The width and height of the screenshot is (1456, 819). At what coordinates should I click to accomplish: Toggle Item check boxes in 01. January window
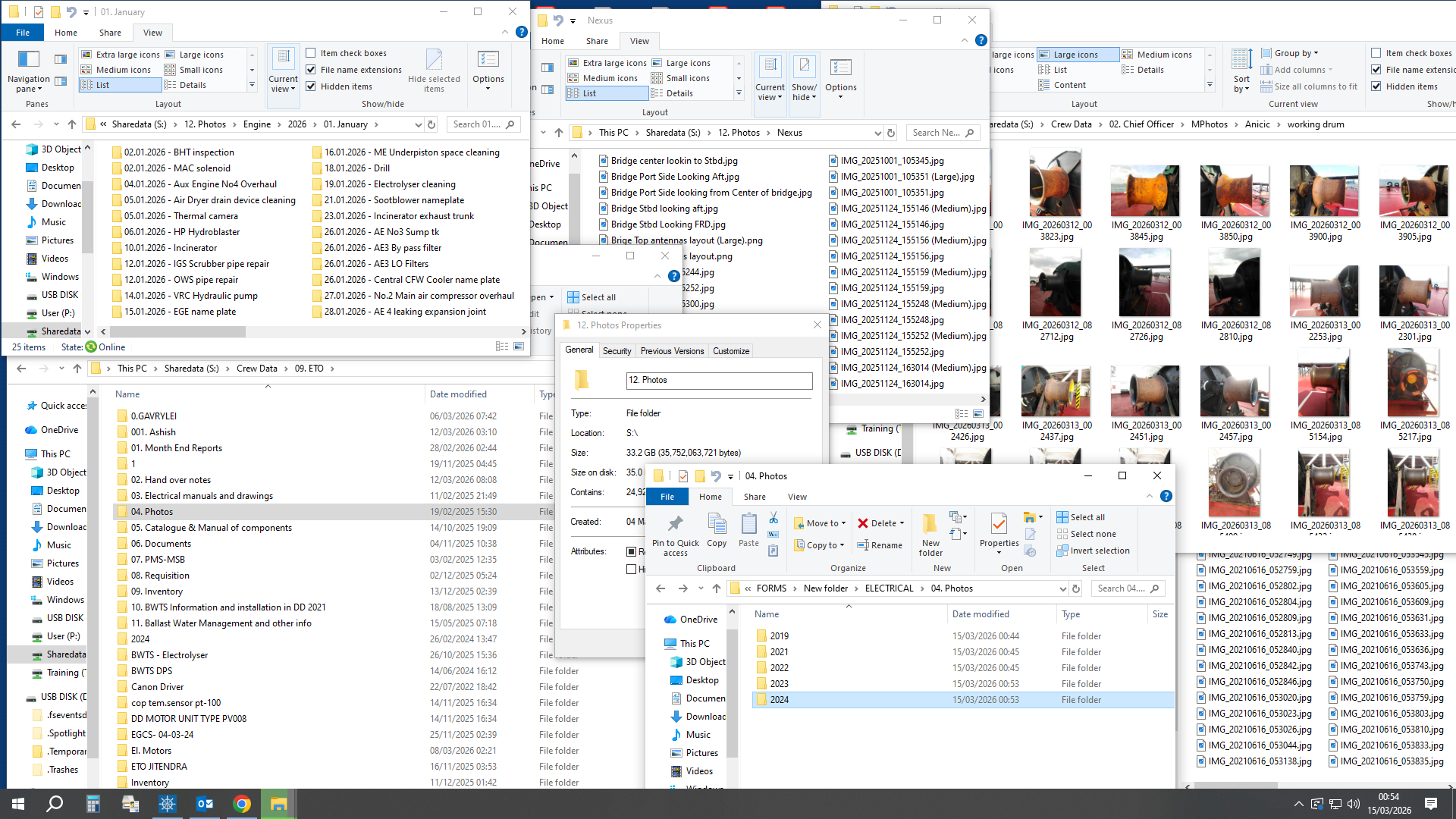[x=311, y=53]
